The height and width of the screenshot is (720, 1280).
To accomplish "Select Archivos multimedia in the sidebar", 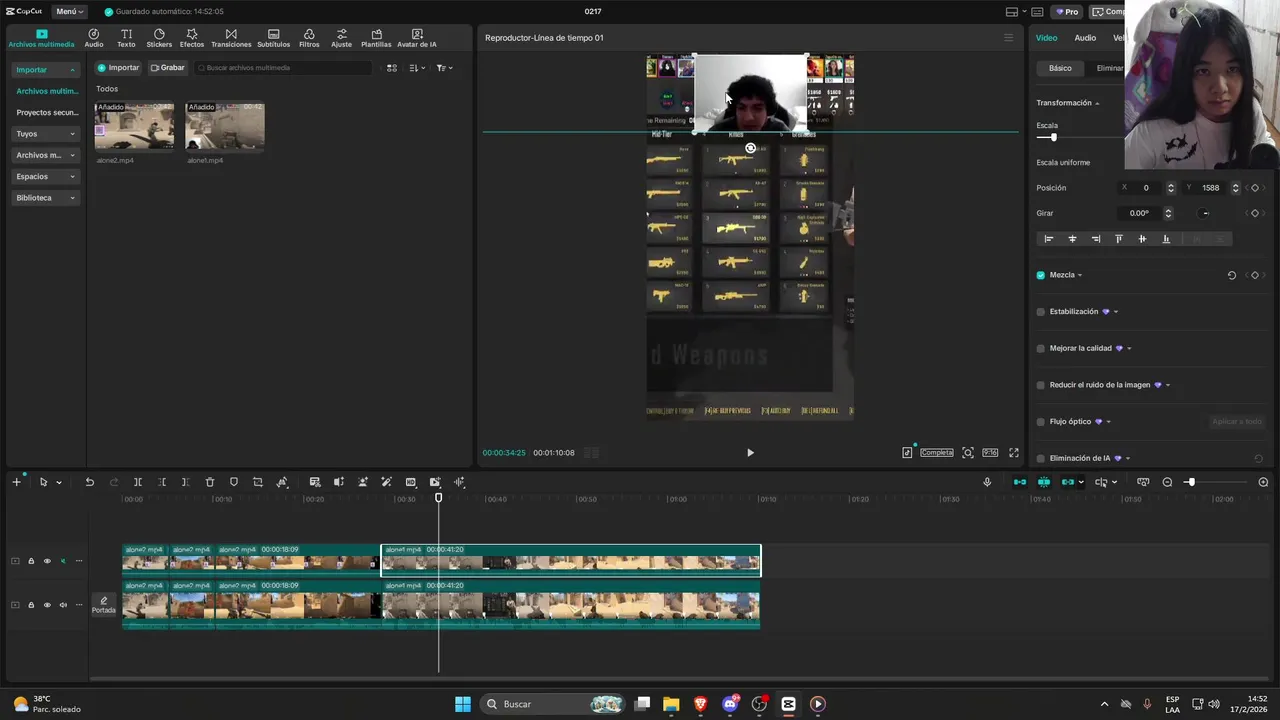I will (x=47, y=91).
